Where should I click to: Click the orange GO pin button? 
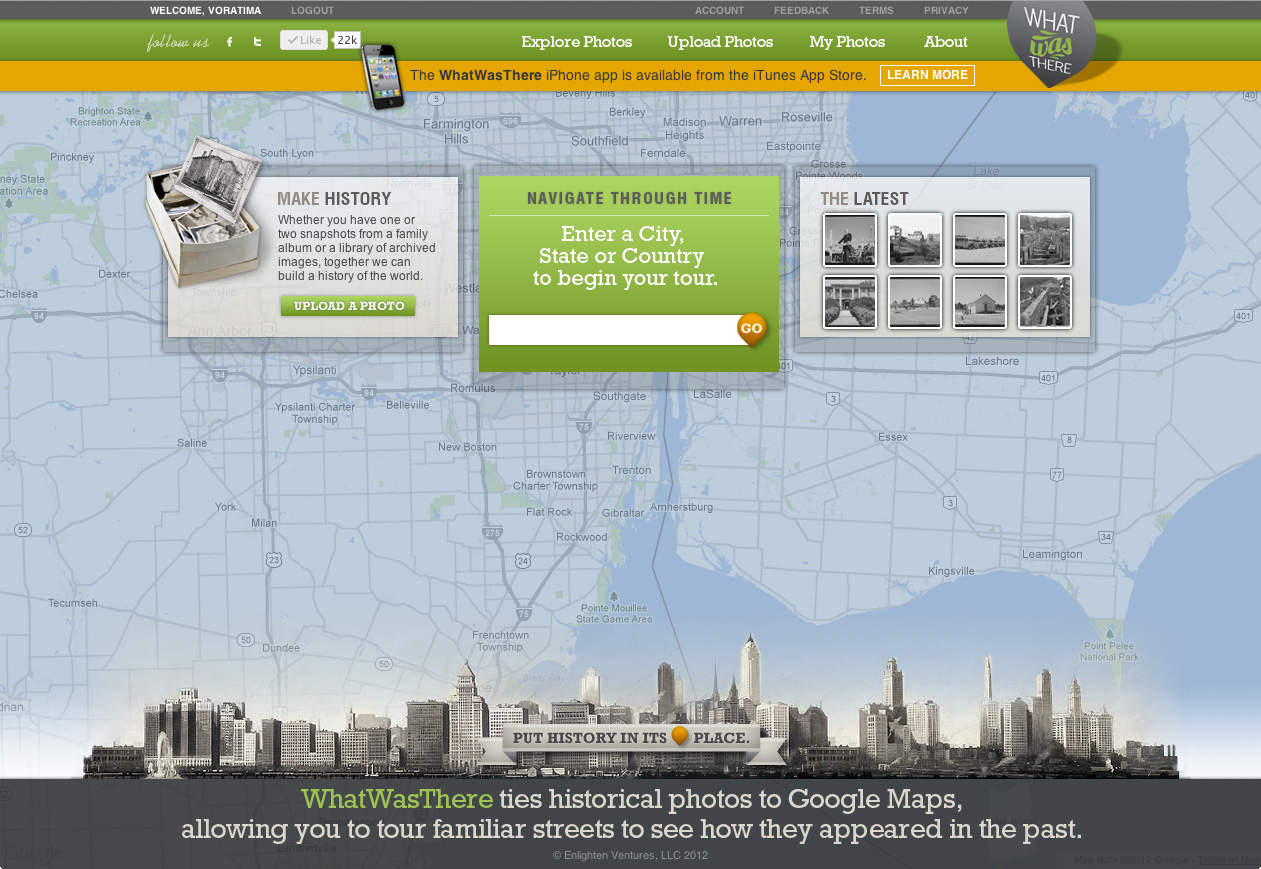pos(752,329)
